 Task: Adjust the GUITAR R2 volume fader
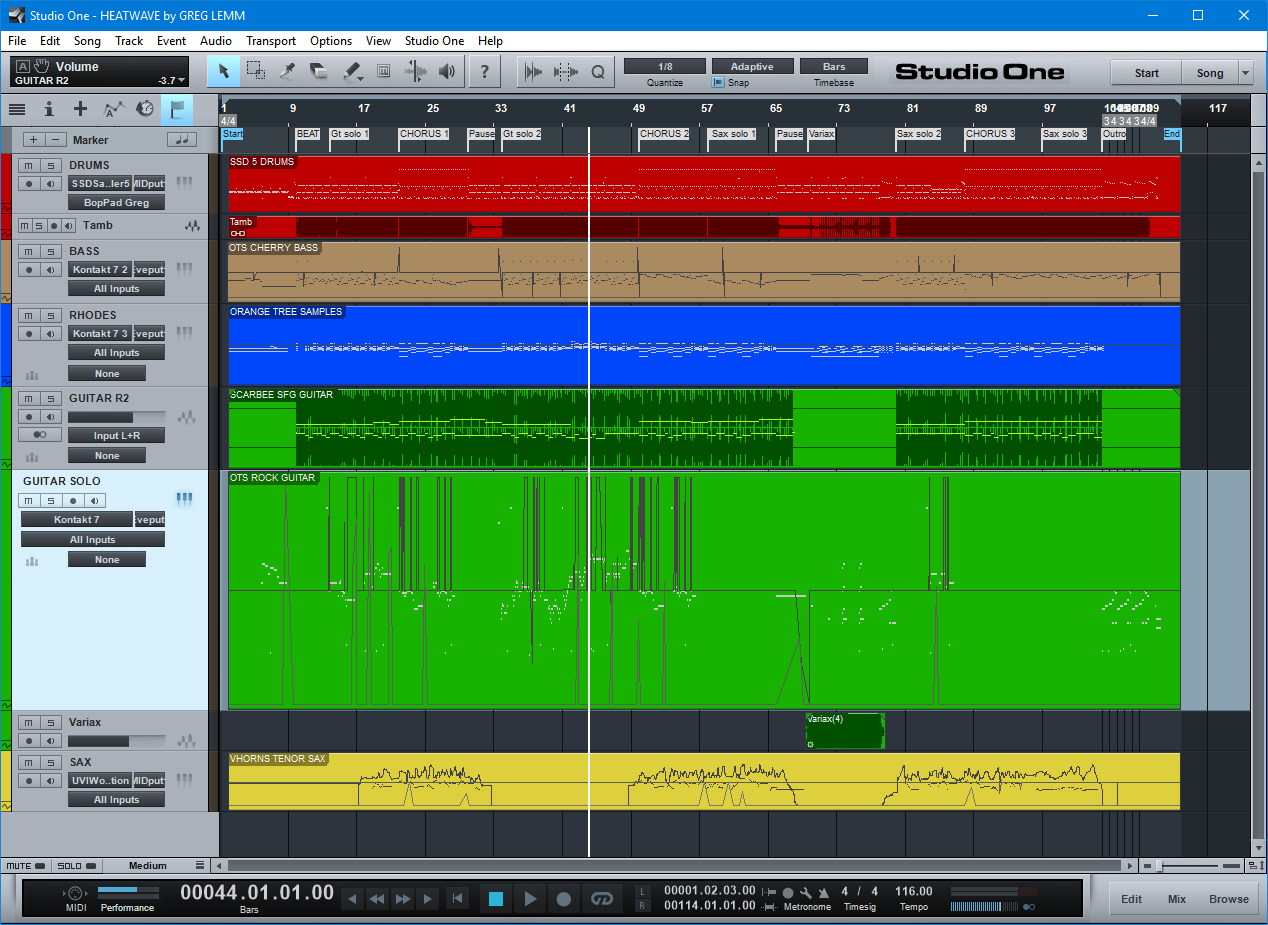pyautogui.click(x=116, y=416)
